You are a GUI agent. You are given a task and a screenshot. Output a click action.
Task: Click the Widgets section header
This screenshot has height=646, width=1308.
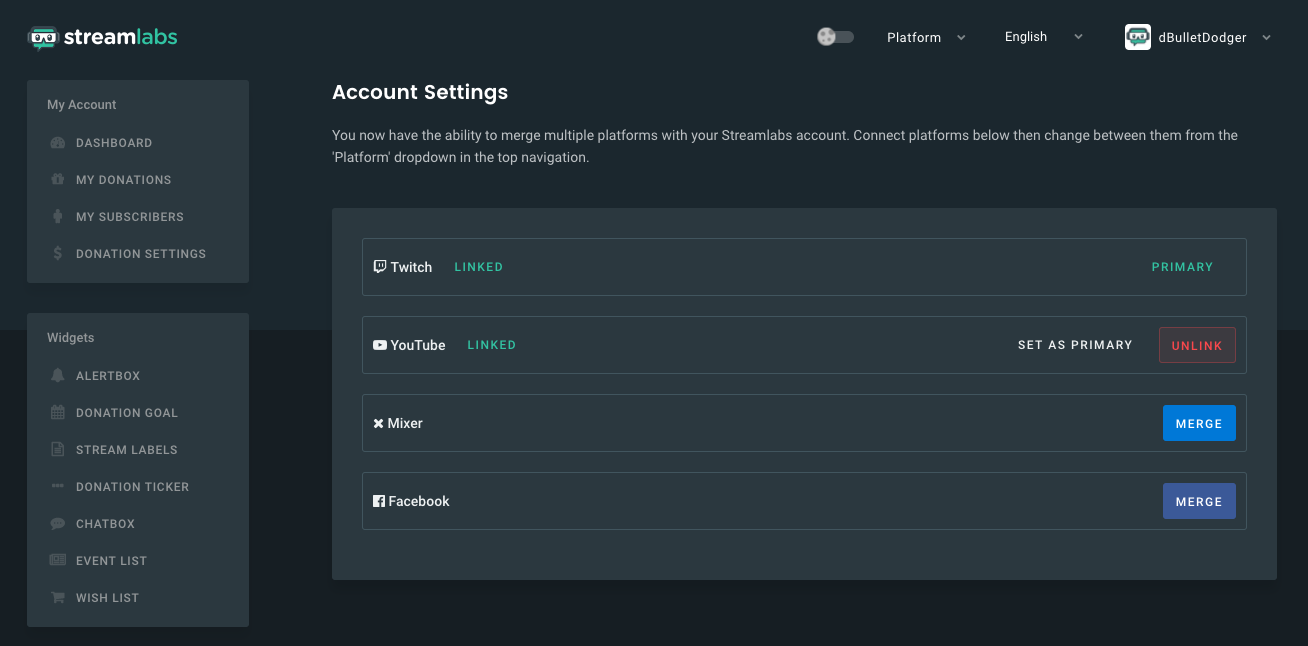[x=71, y=338]
